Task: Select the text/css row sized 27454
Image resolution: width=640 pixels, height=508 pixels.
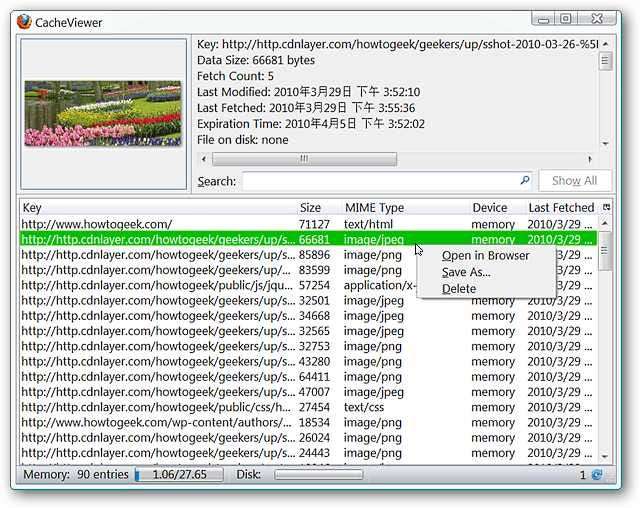Action: [x=308, y=407]
